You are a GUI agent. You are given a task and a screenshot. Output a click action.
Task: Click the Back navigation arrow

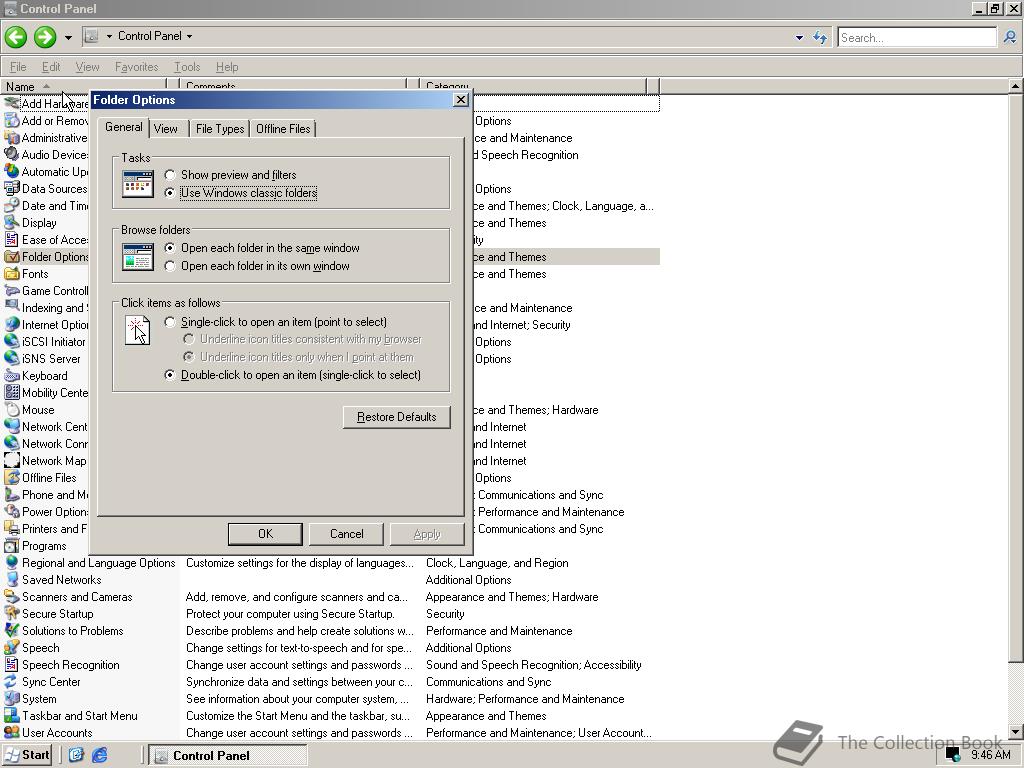16,37
